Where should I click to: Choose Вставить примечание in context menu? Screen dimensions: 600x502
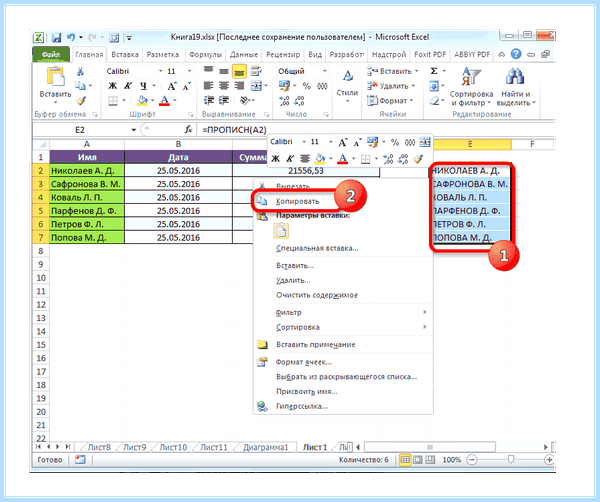click(x=316, y=345)
